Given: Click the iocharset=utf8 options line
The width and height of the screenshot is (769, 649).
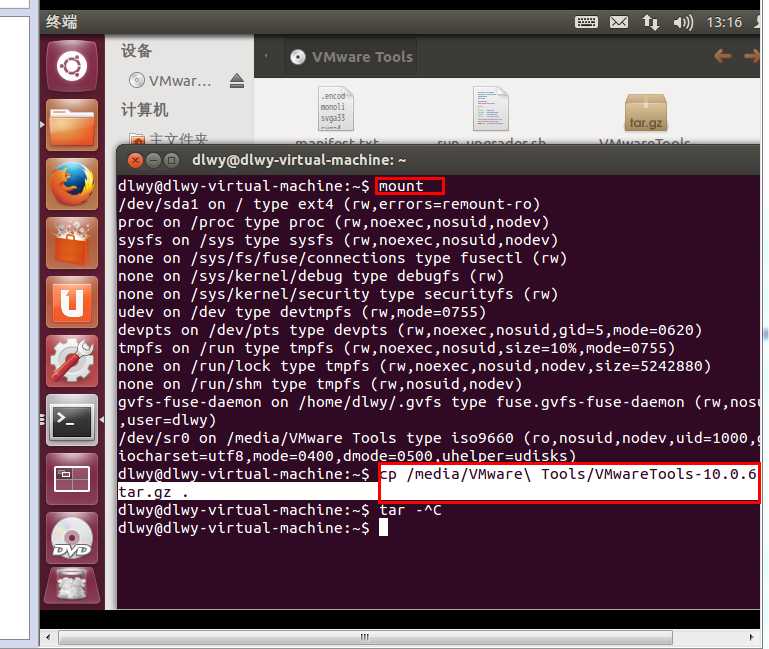Looking at the screenshot, I should 347,456.
